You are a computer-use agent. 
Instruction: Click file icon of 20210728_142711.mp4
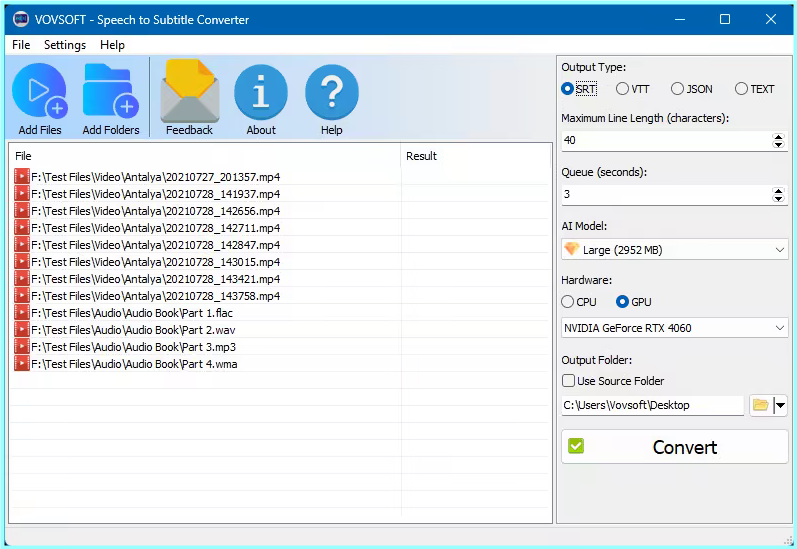(x=22, y=228)
